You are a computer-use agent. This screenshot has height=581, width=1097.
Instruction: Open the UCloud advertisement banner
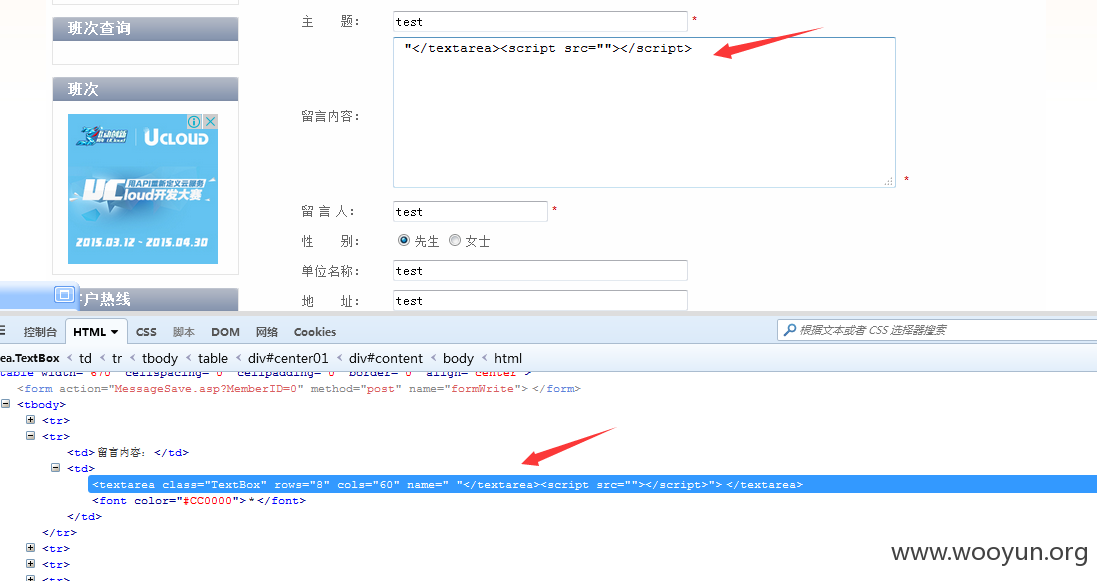pos(143,189)
